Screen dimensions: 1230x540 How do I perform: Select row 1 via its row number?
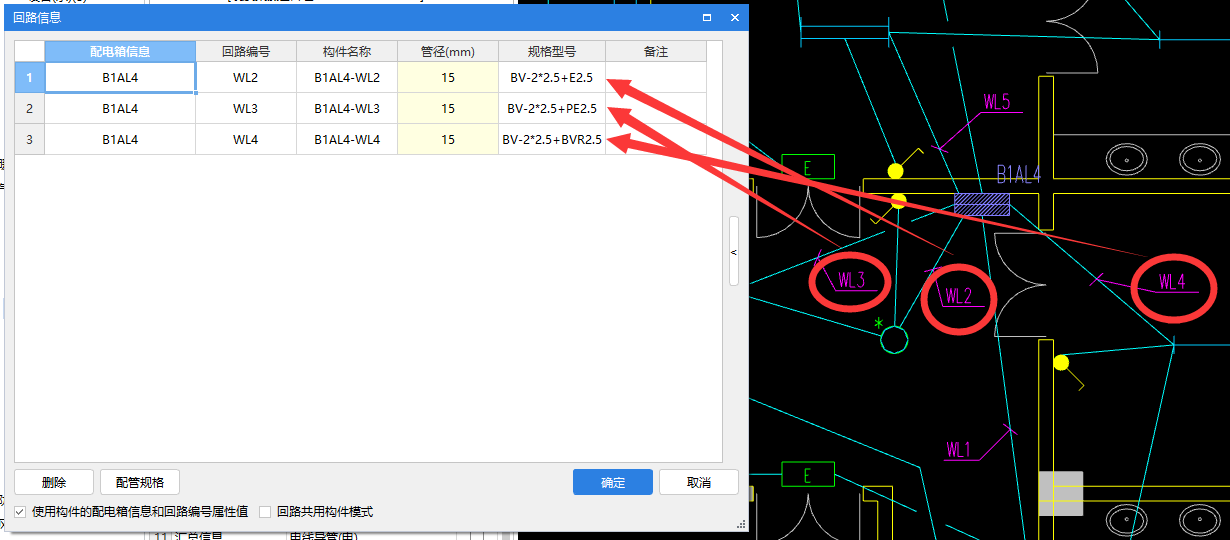click(x=30, y=77)
